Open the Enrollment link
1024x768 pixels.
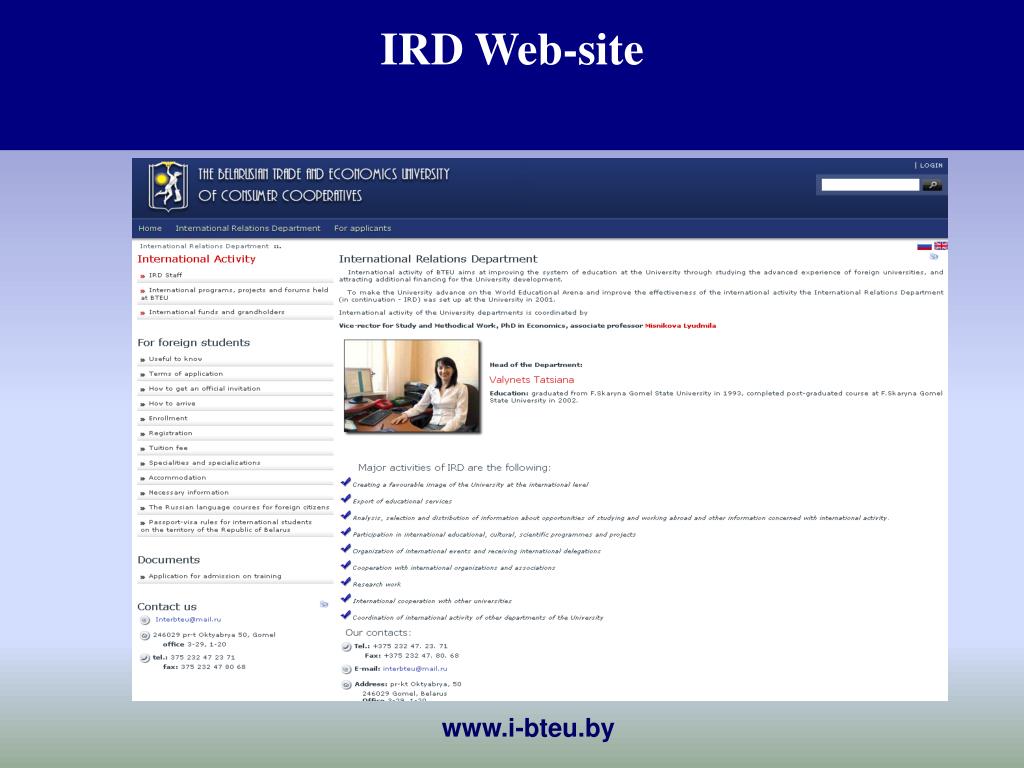tap(168, 418)
